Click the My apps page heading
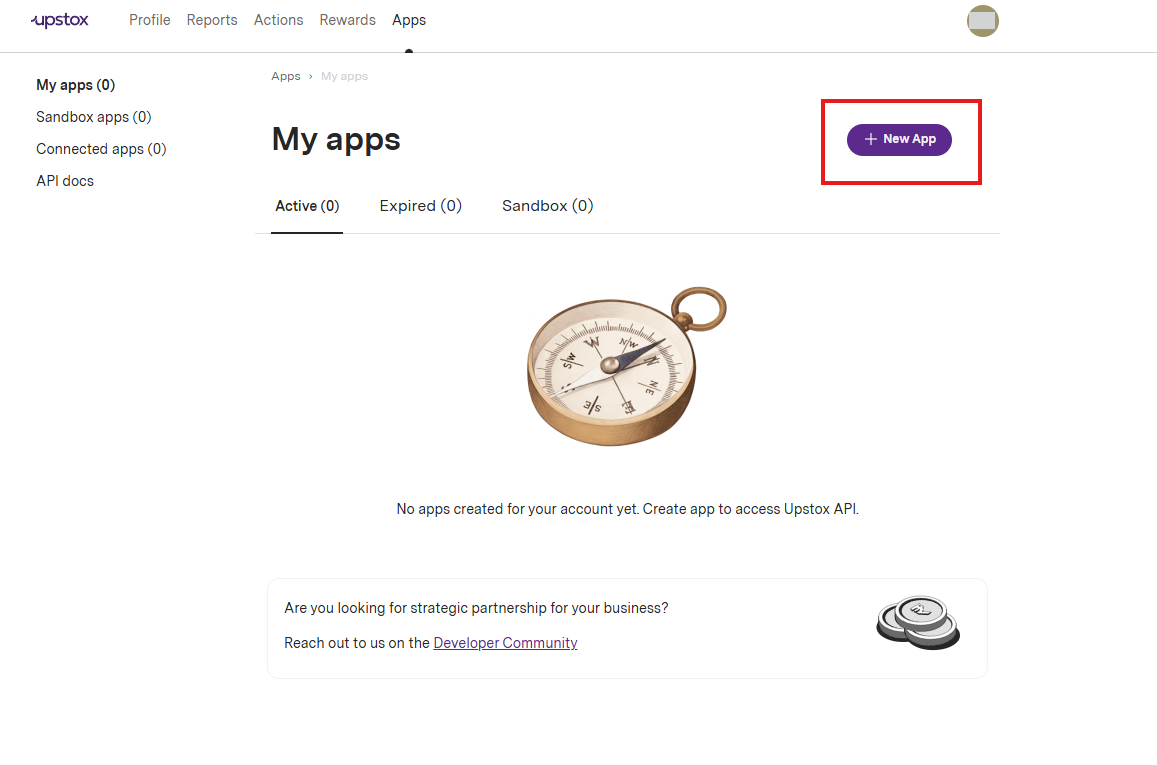 pyautogui.click(x=336, y=139)
